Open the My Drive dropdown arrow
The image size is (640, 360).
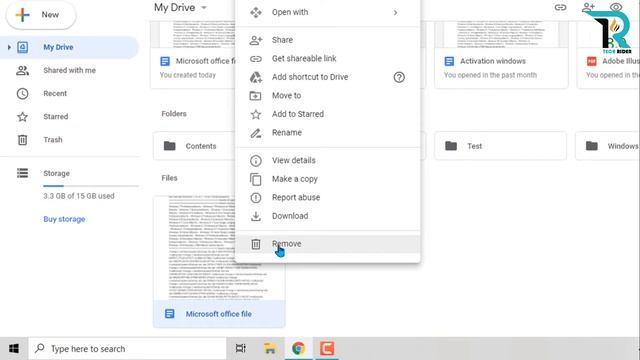pyautogui.click(x=204, y=8)
